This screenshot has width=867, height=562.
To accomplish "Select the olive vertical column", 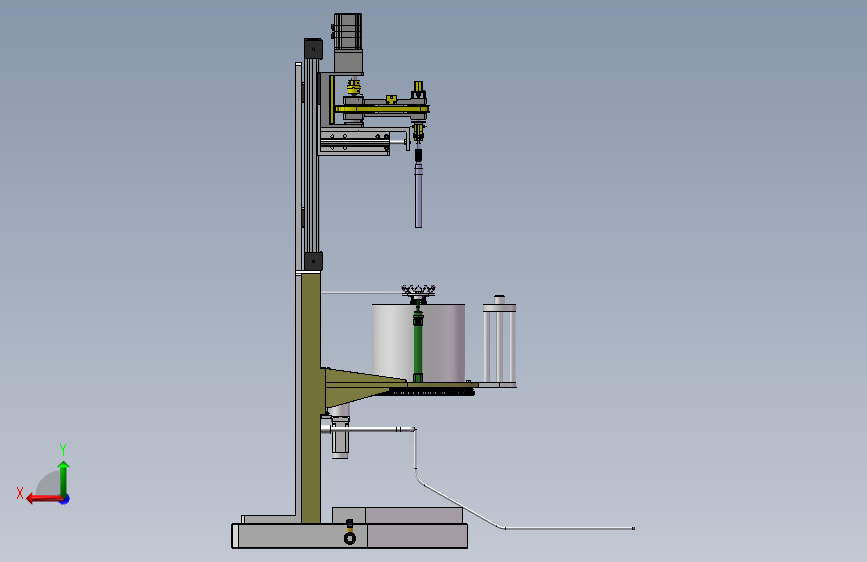I will 311,398.
